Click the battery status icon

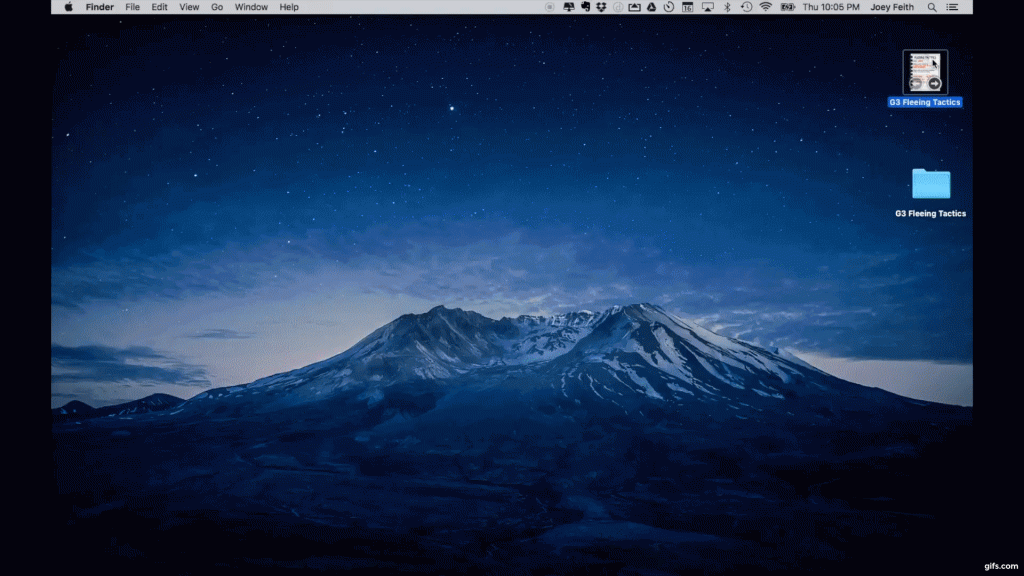788,7
